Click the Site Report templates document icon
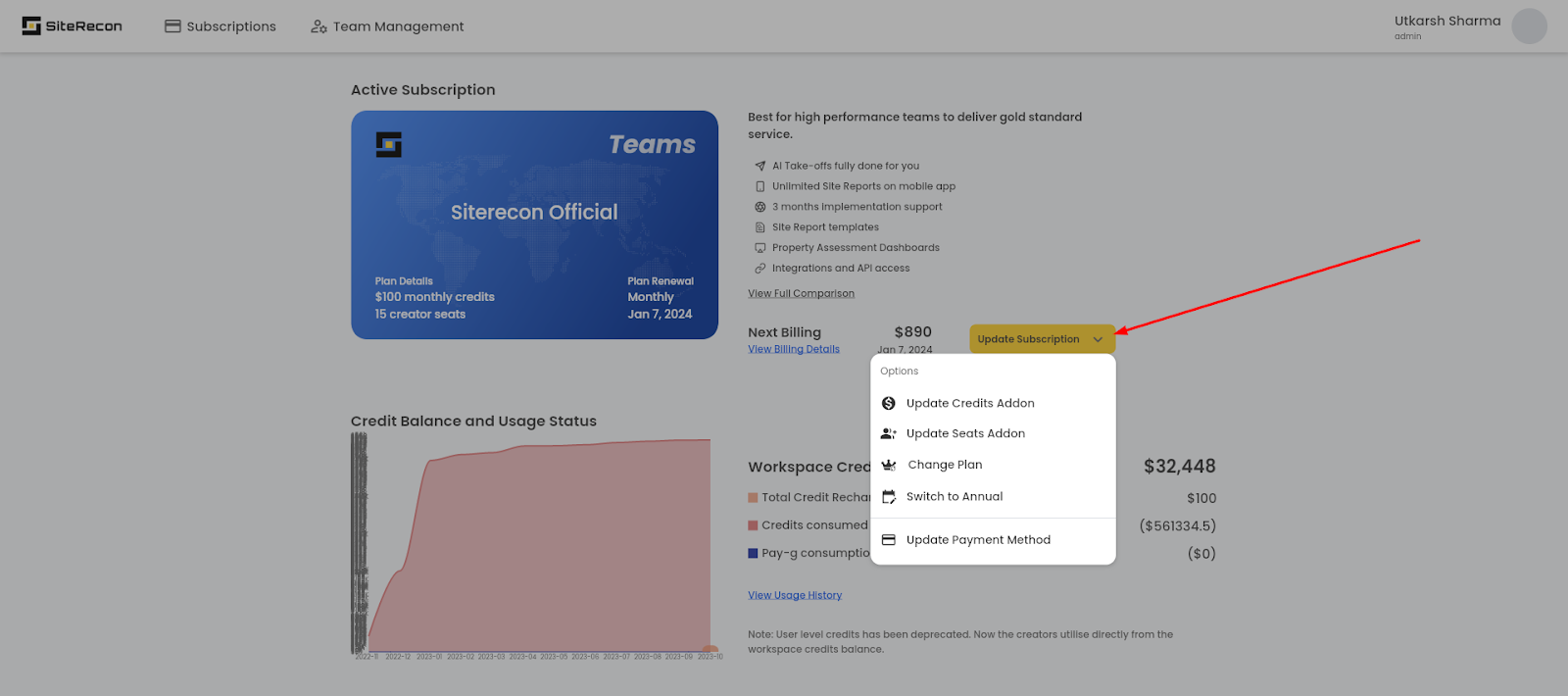The height and width of the screenshot is (696, 1568). 759,227
